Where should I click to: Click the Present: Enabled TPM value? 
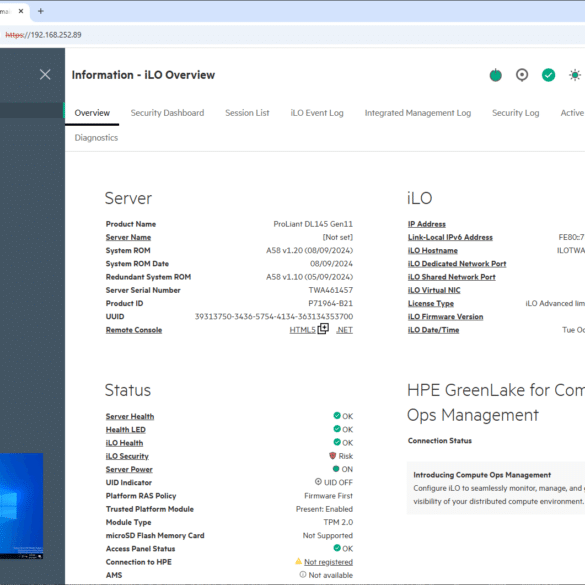pos(325,509)
